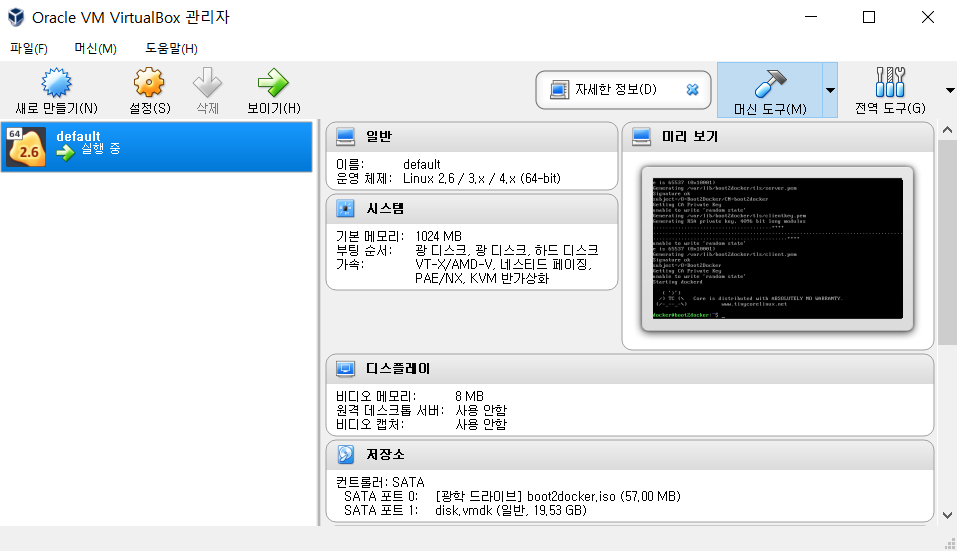
Task: Select 머신 도구(M) hammer button
Action: pos(770,90)
